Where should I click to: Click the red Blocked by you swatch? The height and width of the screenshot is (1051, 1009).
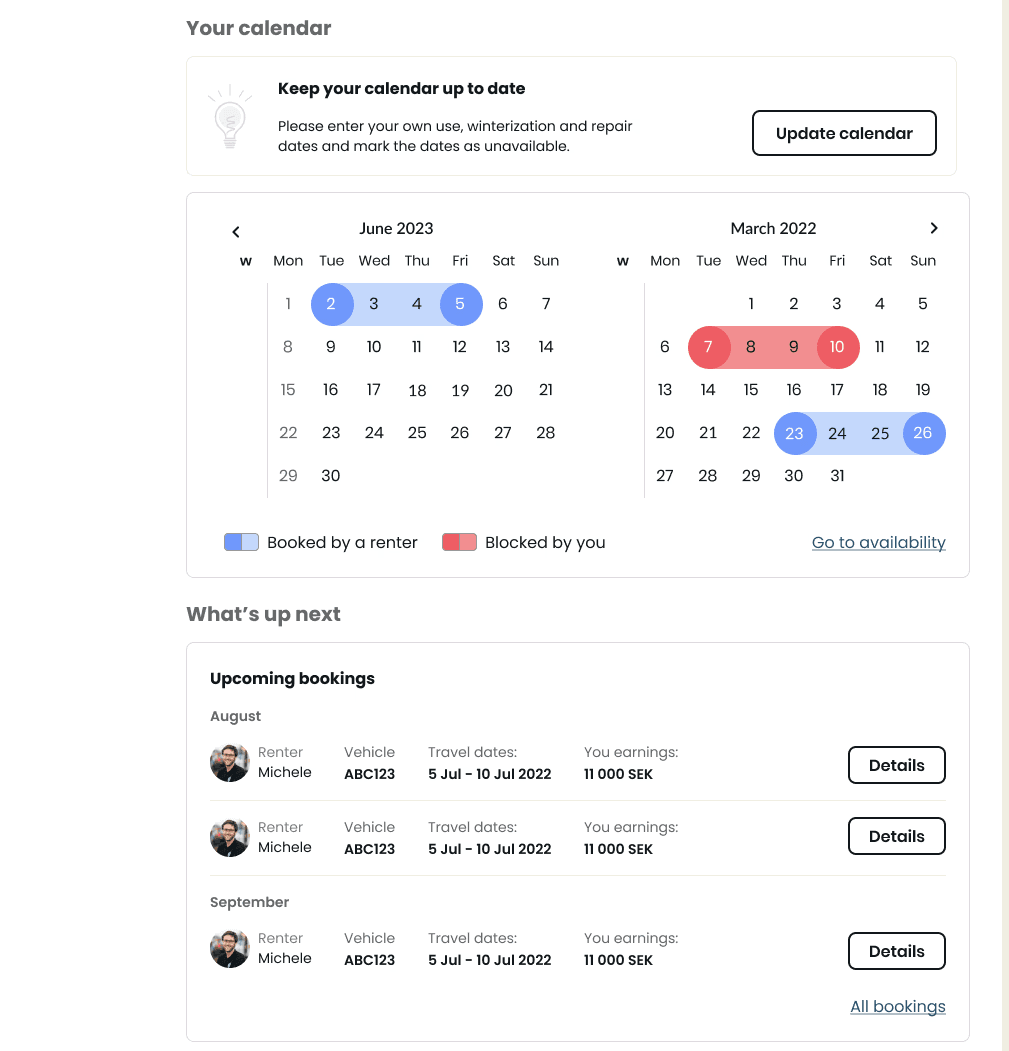pyautogui.click(x=459, y=542)
